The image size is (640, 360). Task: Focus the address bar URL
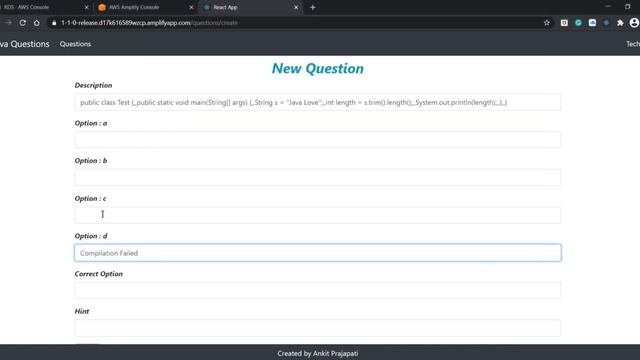click(149, 23)
